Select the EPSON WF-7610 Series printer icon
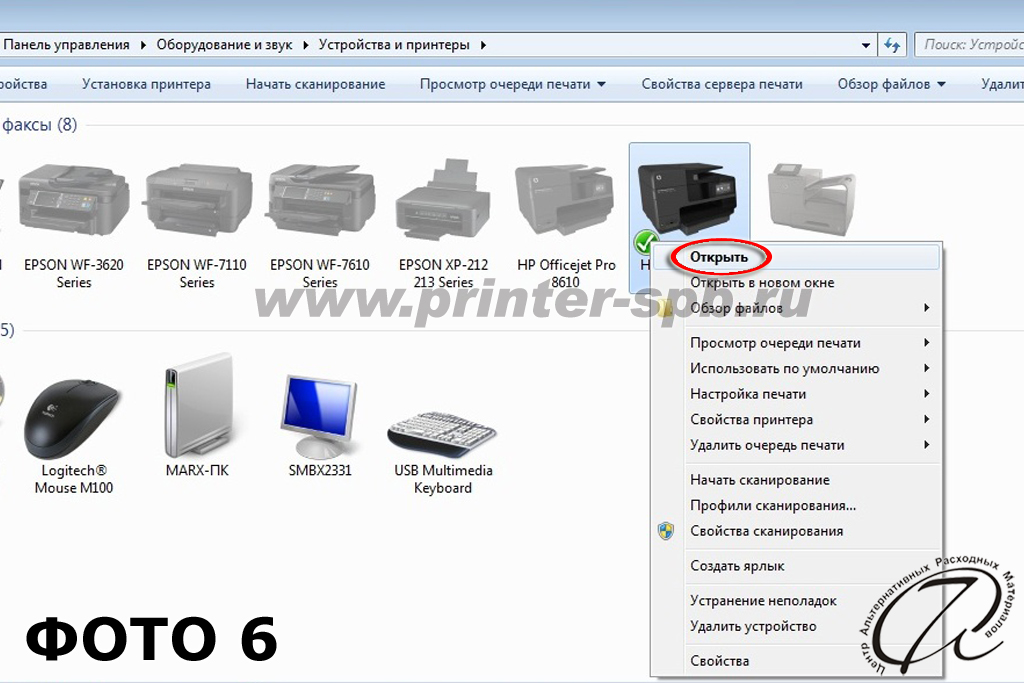 [320, 201]
